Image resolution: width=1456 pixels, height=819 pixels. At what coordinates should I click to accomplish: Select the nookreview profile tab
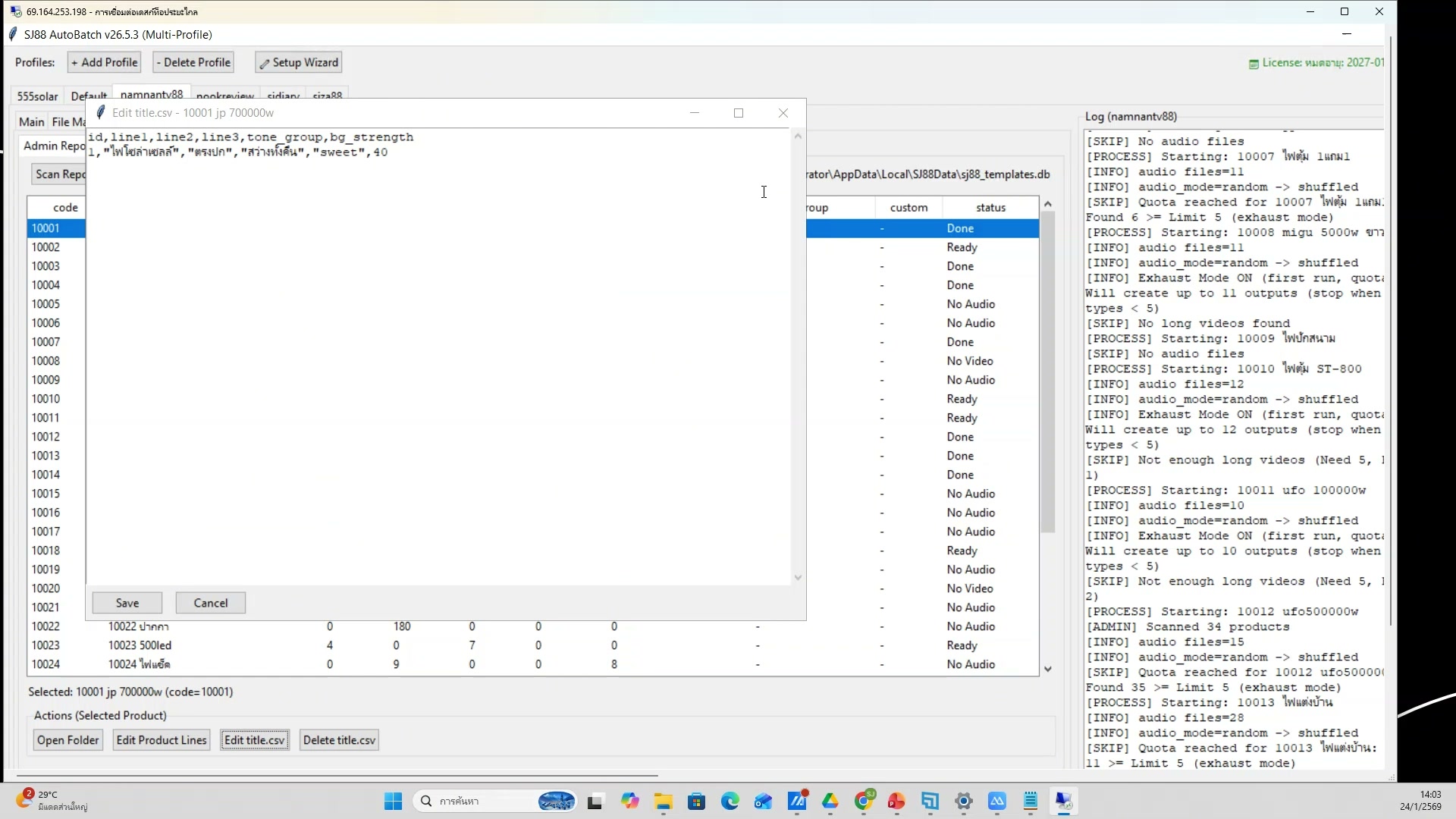(x=224, y=96)
